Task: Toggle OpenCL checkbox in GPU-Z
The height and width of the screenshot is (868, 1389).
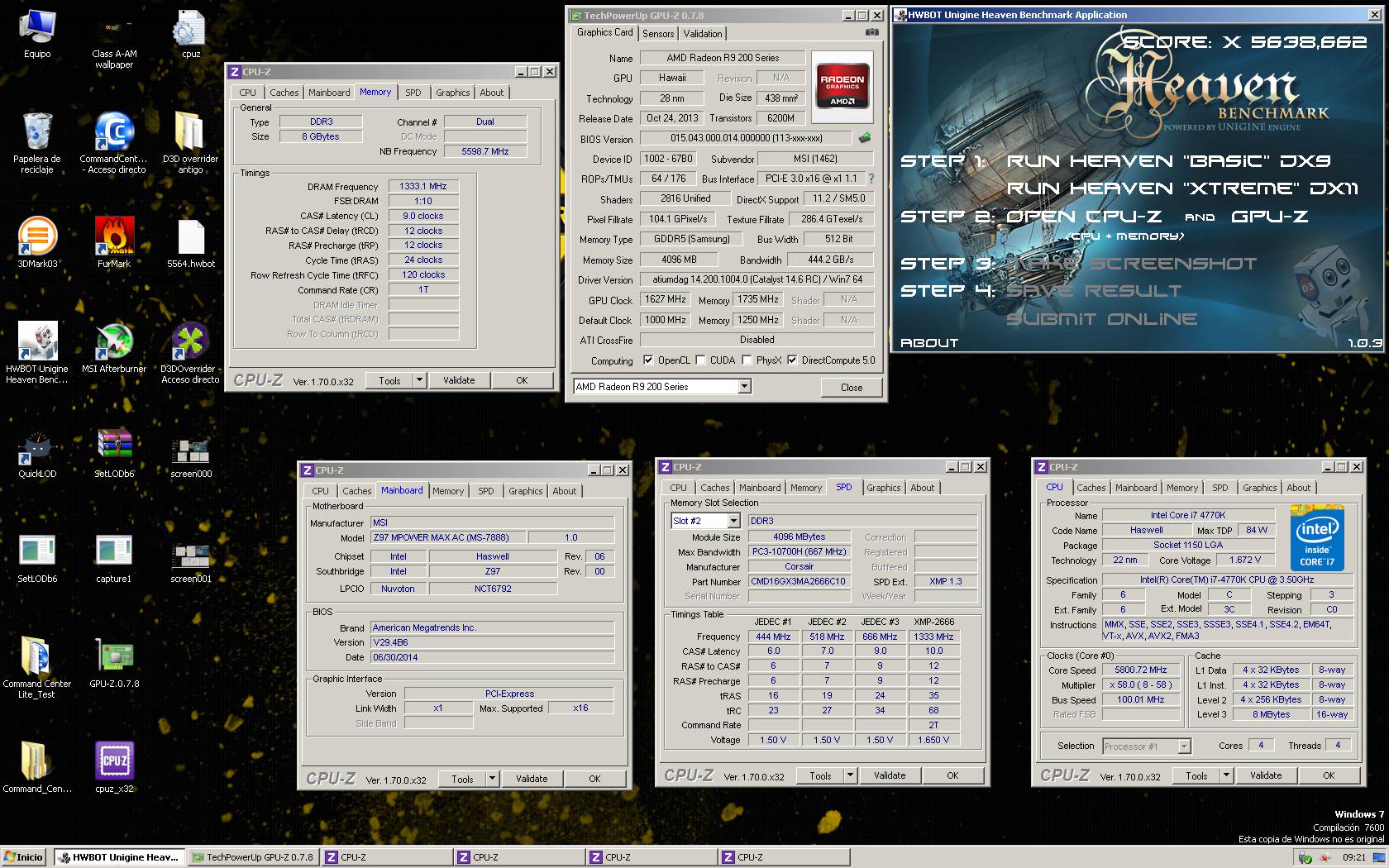Action: pyautogui.click(x=648, y=360)
